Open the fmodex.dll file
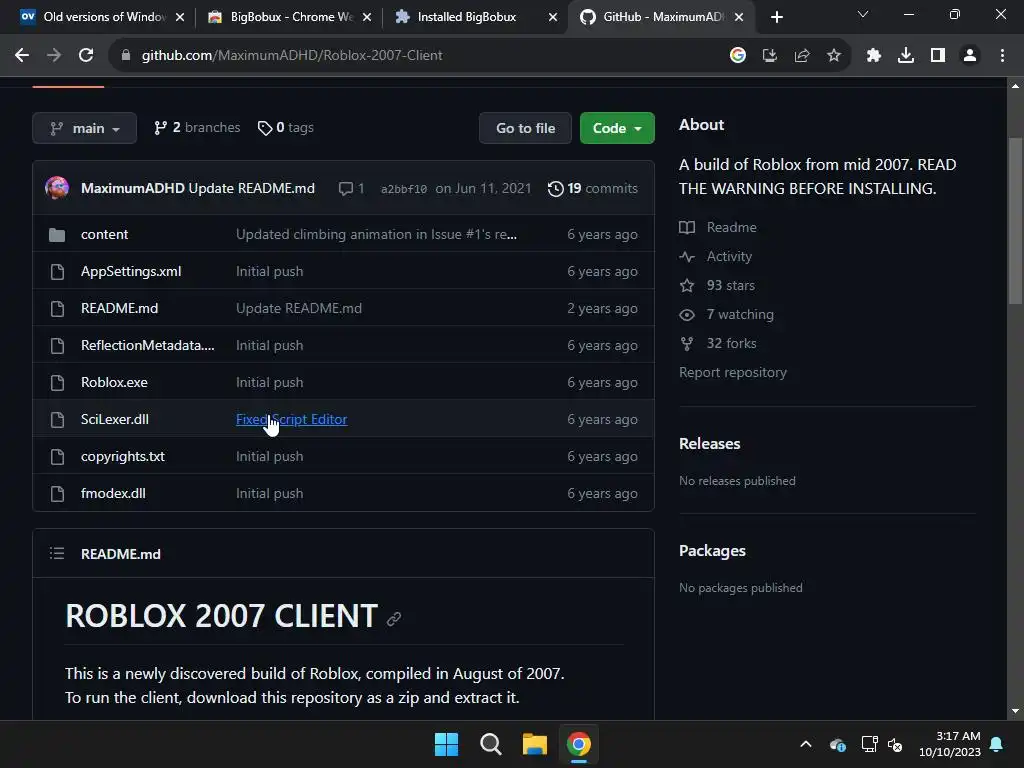The height and width of the screenshot is (768, 1024). pos(114,493)
